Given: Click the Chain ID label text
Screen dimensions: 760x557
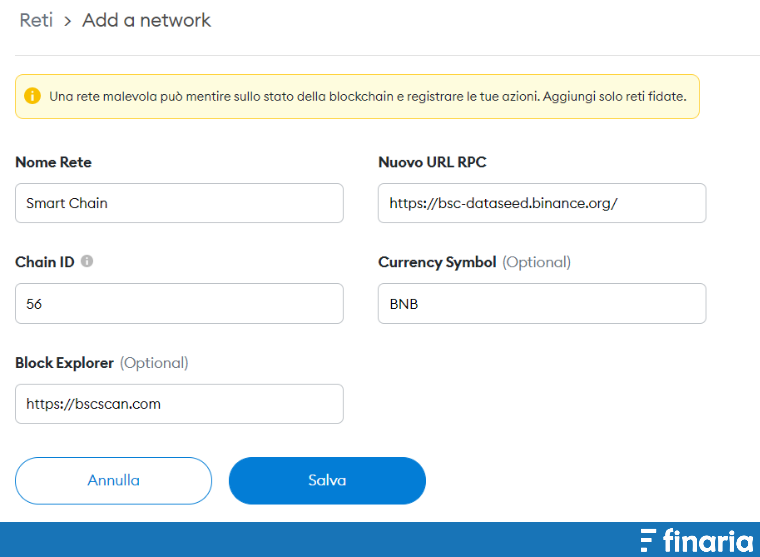Looking at the screenshot, I should (x=45, y=262).
